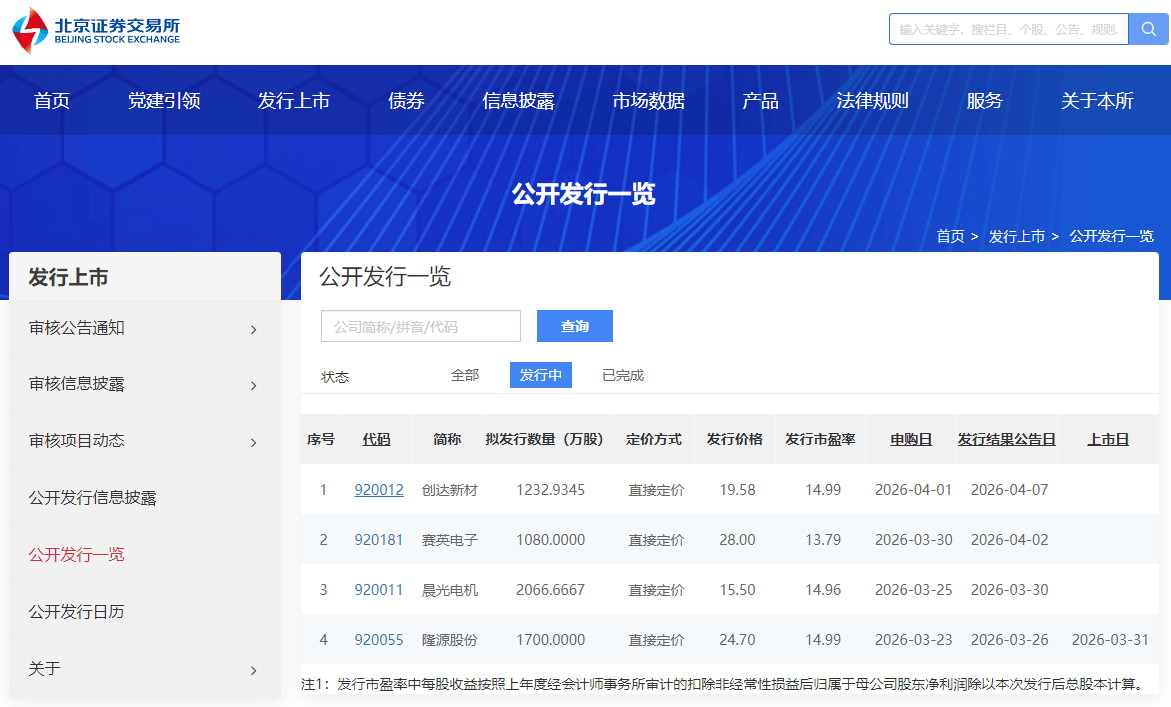The height and width of the screenshot is (707, 1171).
Task: Sort table by 申购日 column header
Action: click(x=911, y=439)
